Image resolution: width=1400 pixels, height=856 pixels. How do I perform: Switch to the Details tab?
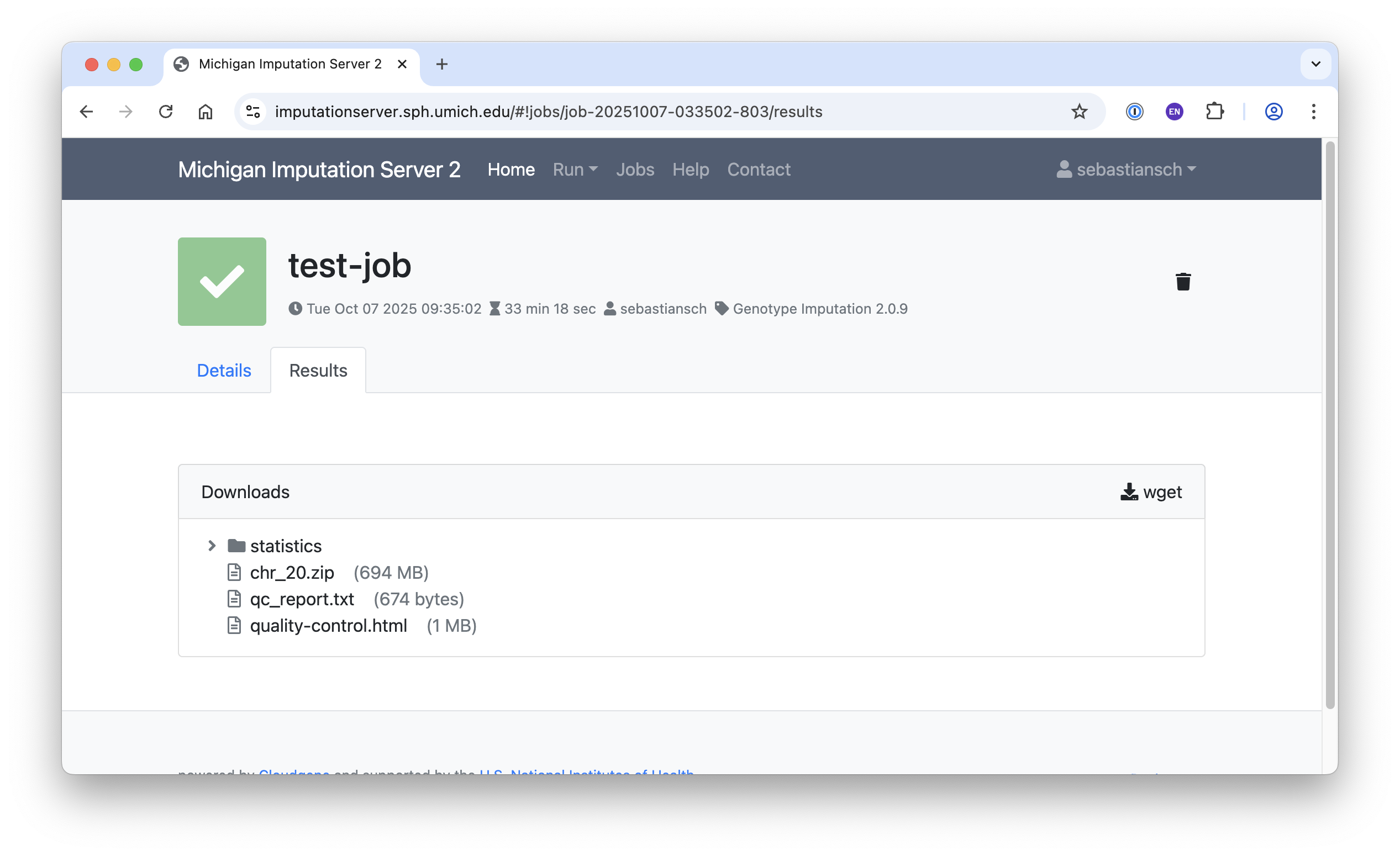[224, 371]
